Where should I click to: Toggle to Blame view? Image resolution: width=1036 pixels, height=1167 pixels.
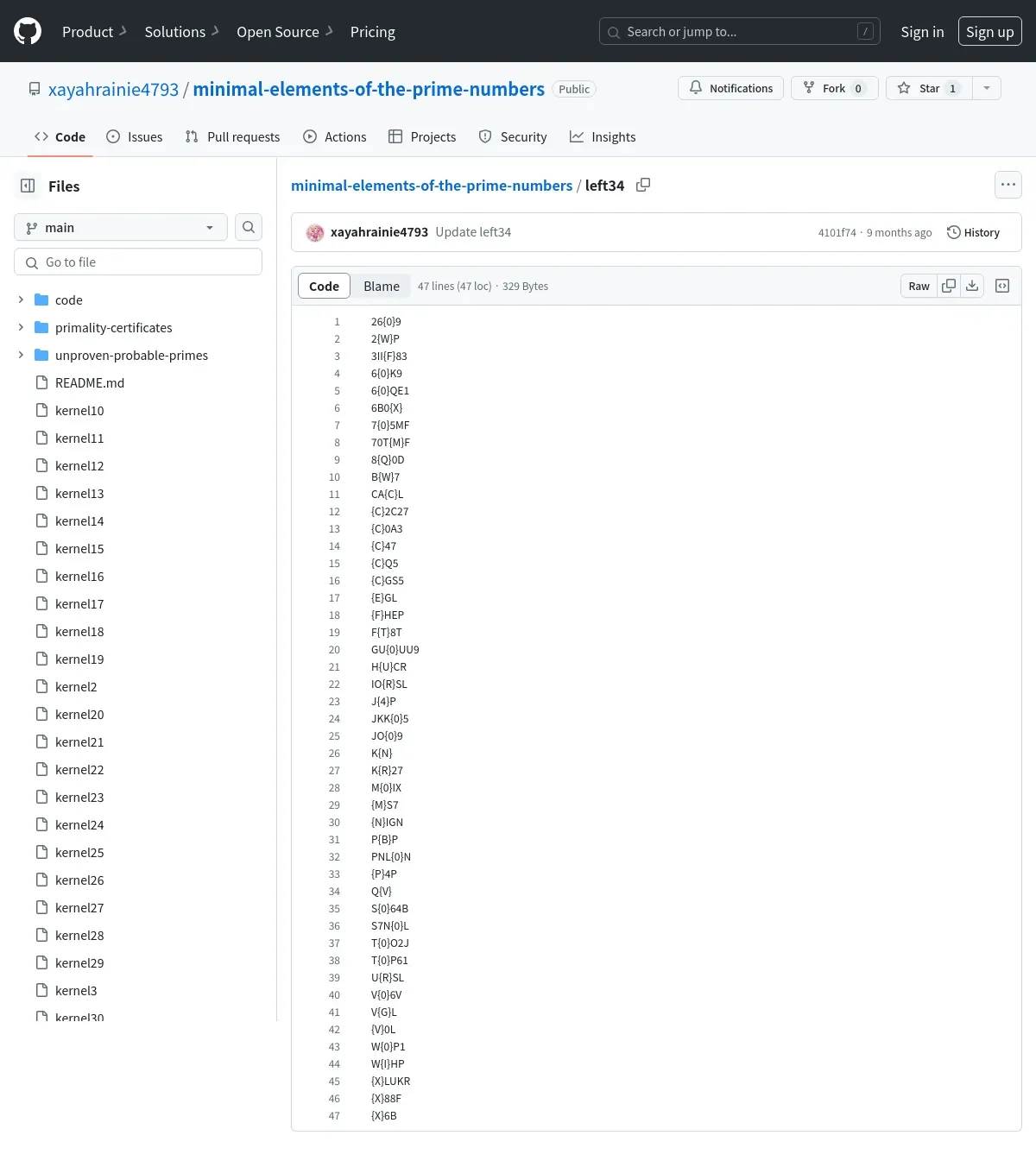[382, 286]
